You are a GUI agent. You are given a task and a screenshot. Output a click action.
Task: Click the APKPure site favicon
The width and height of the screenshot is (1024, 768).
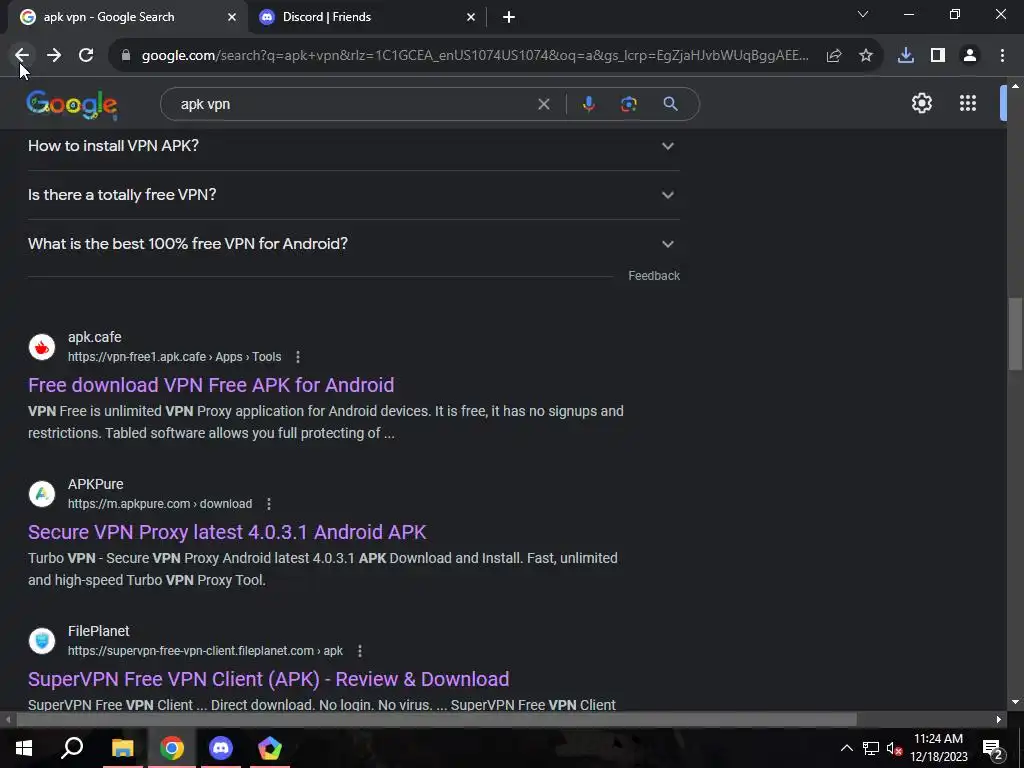(42, 494)
